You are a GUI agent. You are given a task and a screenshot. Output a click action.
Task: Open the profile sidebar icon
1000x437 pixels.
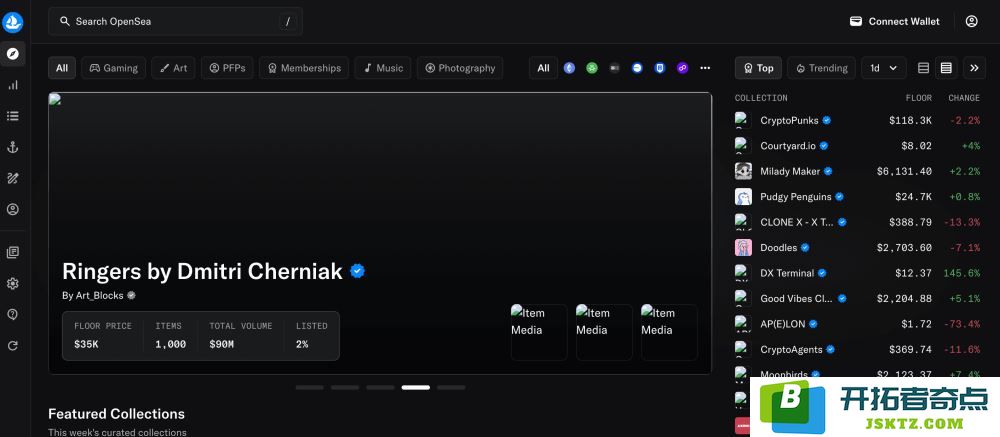pyautogui.click(x=13, y=209)
